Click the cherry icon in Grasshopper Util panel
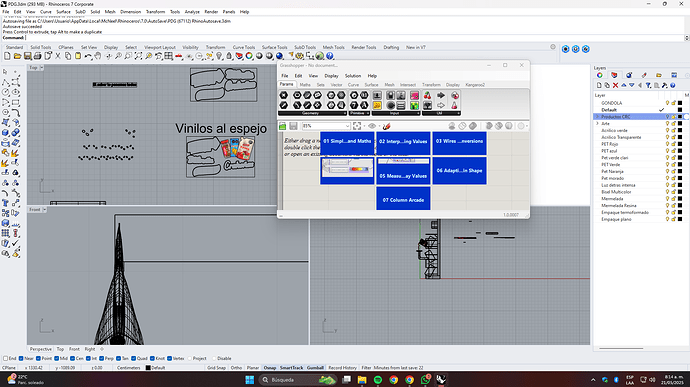 (427, 95)
